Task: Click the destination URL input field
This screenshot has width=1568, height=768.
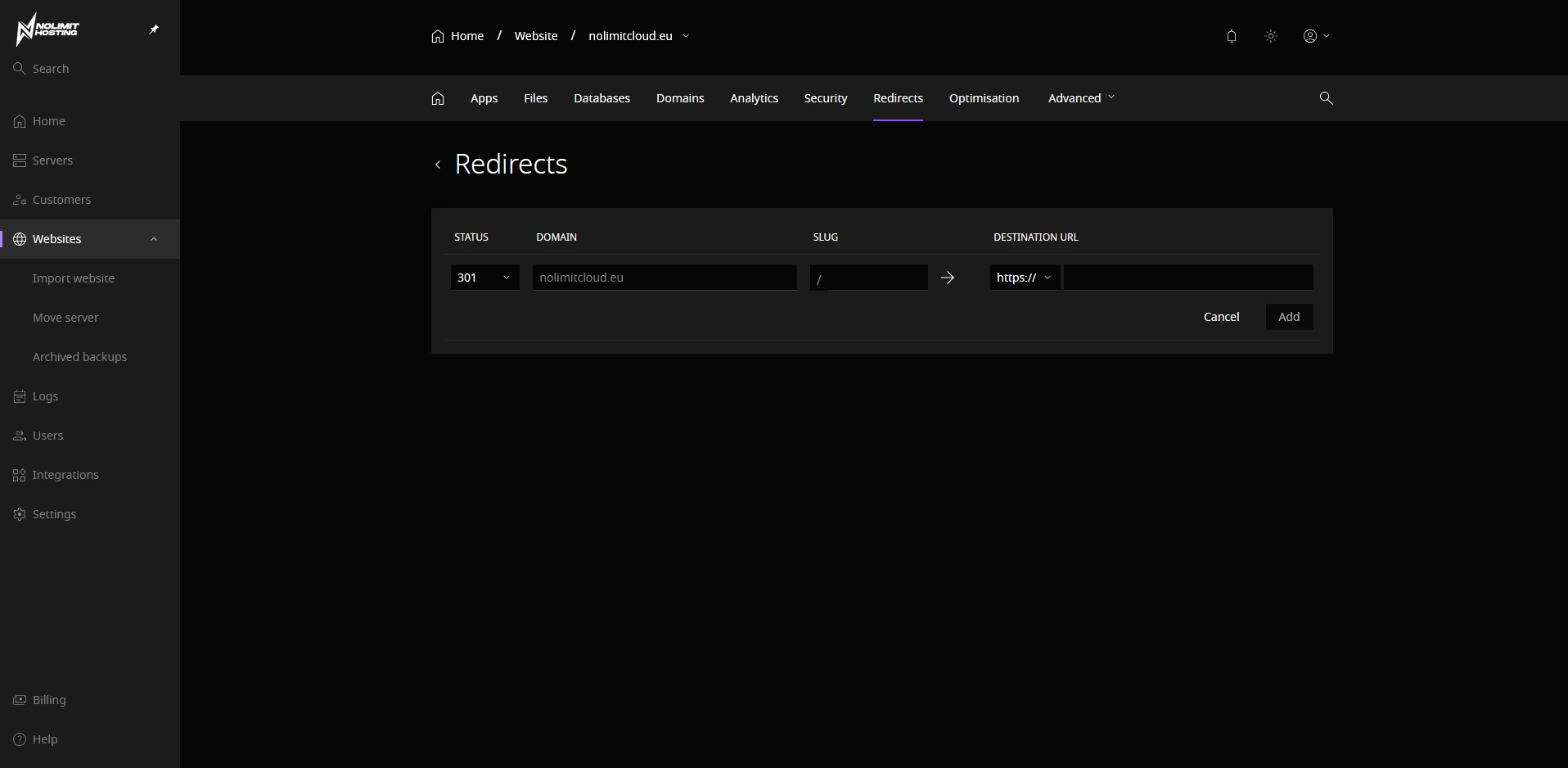Action: click(1188, 278)
